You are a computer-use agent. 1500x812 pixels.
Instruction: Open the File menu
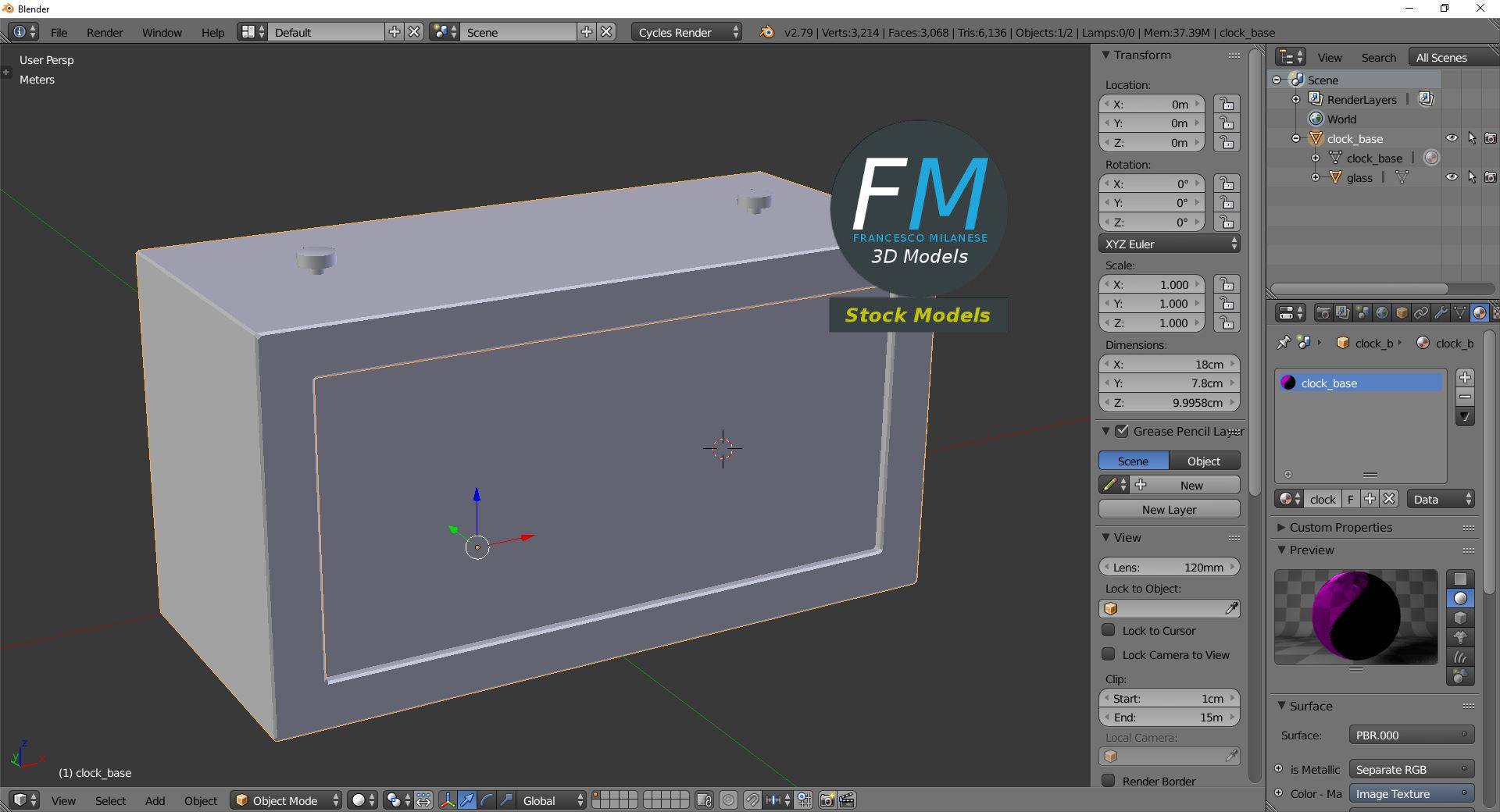pos(59,32)
